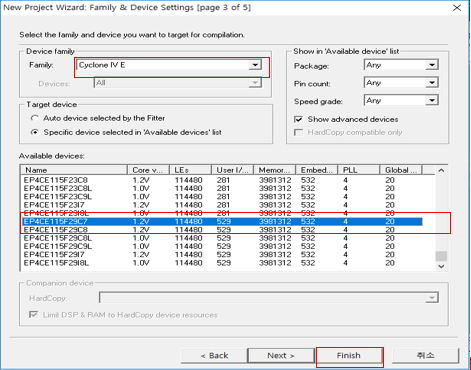
Task: Click the Back button
Action: [214, 356]
